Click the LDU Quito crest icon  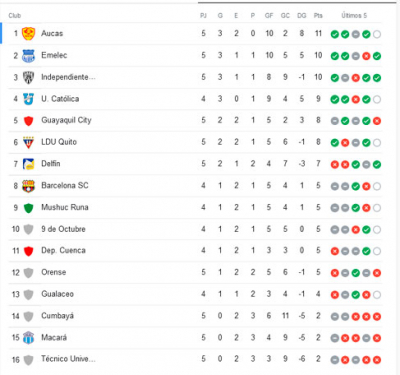coord(28,142)
